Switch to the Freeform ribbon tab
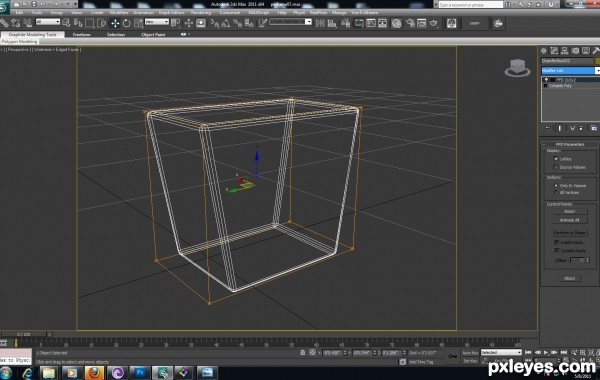Screen dimensions: 600x380 pyautogui.click(x=82, y=34)
